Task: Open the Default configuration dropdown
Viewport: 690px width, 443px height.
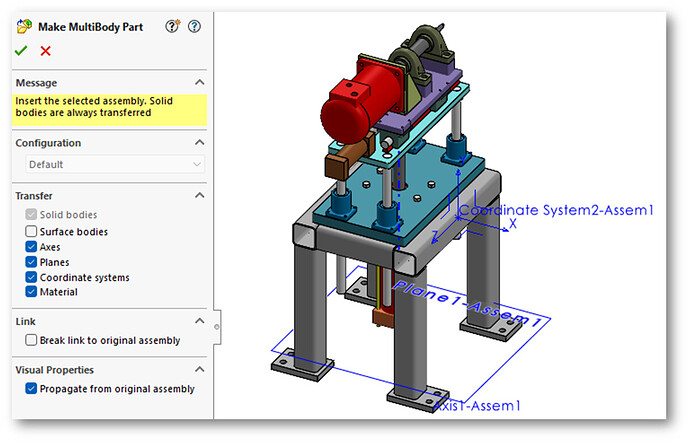Action: pyautogui.click(x=115, y=164)
